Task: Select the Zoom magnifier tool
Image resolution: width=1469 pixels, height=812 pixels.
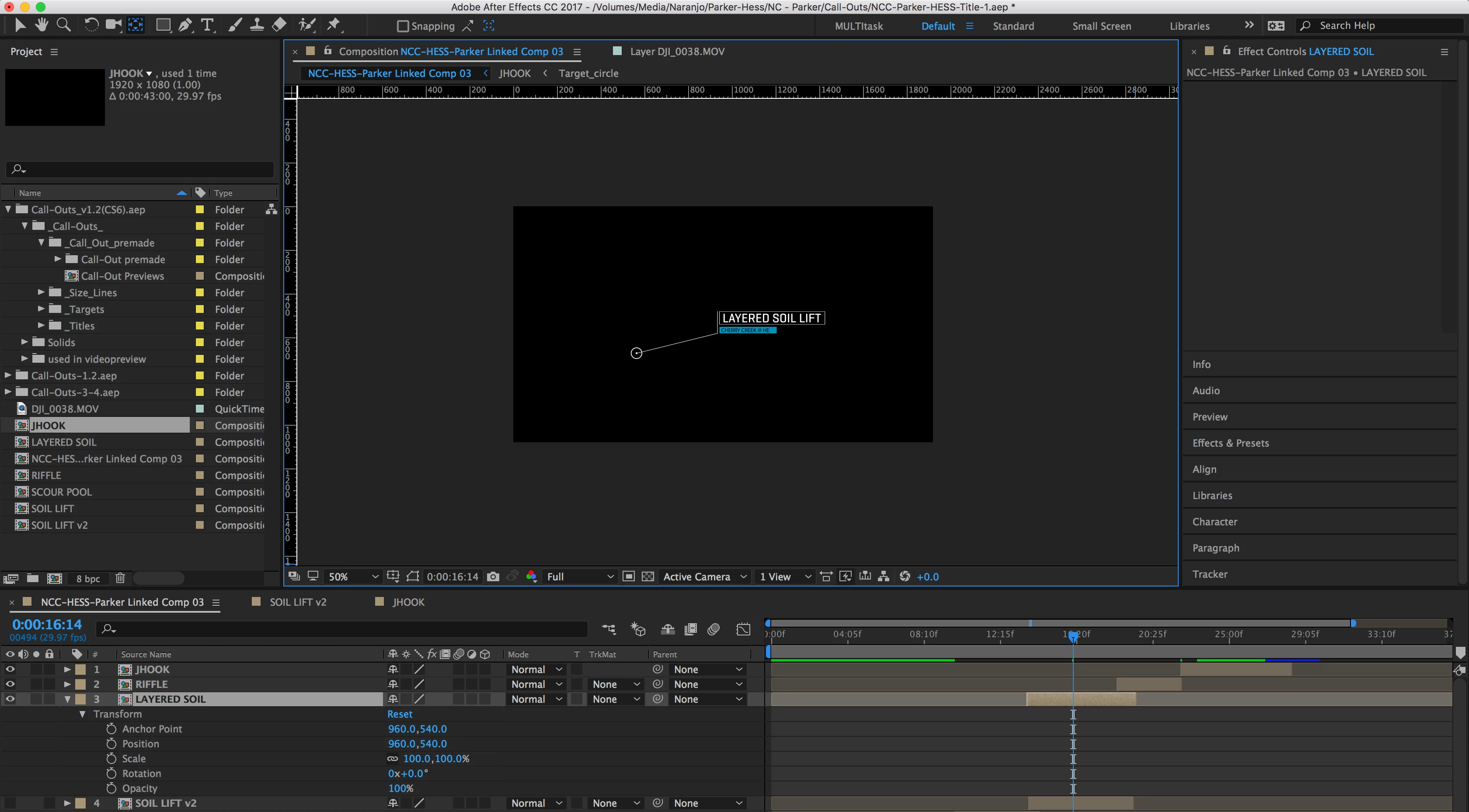Action: tap(64, 24)
